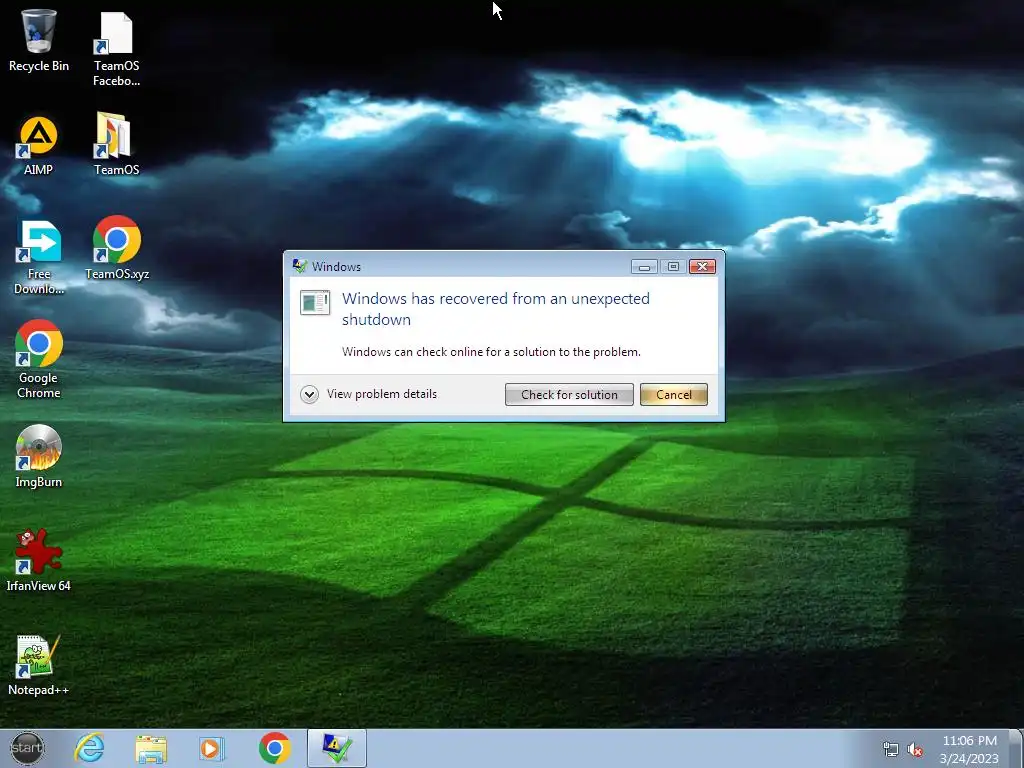Select the Notepad++ desktop icon

click(x=39, y=665)
